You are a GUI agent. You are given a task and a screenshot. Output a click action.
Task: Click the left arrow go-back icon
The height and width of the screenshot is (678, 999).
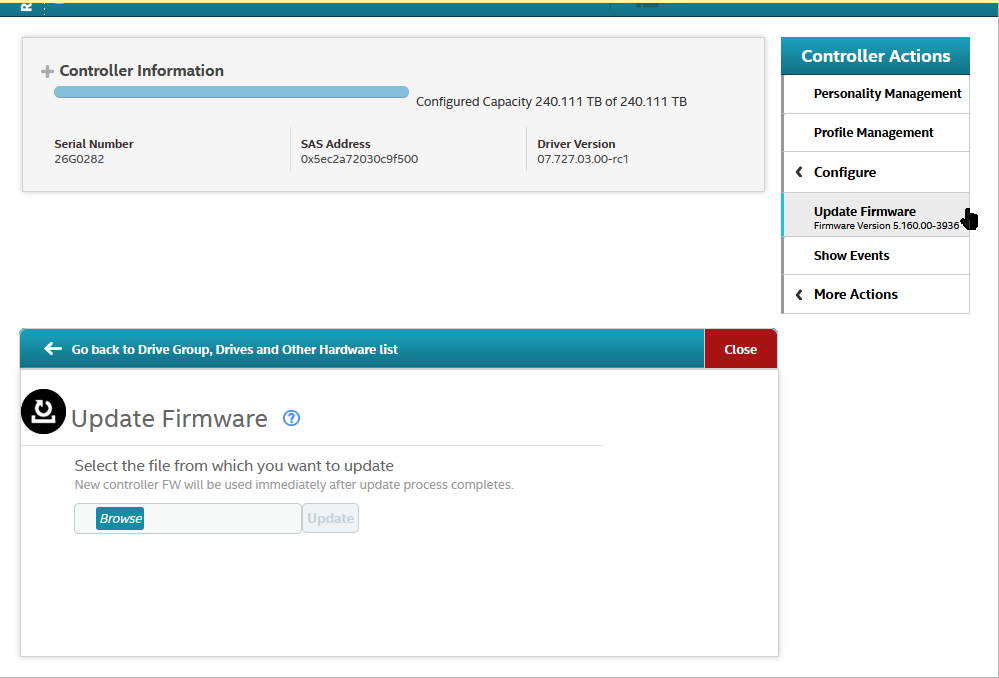(53, 349)
